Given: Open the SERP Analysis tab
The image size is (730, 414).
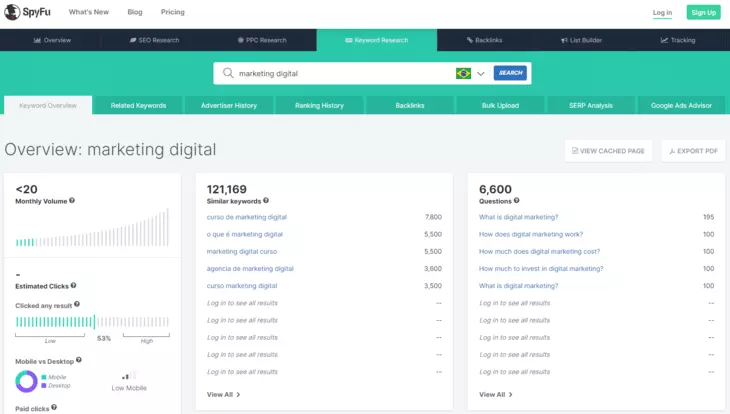Looking at the screenshot, I should click(590, 105).
